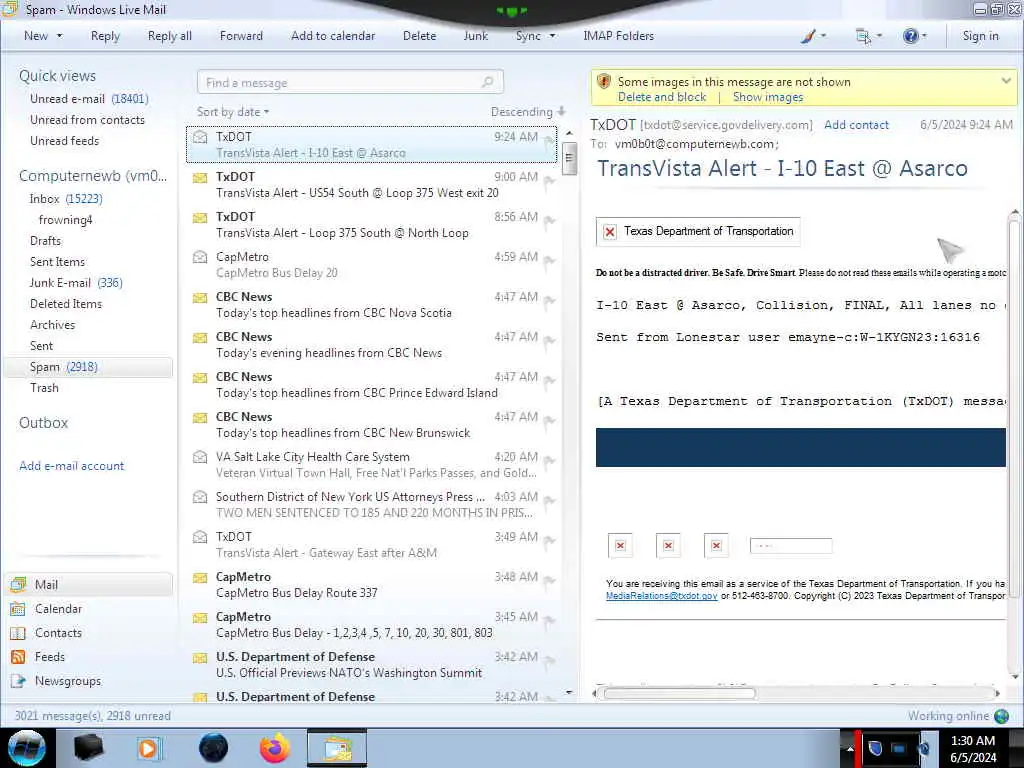The image size is (1024, 768).
Task: Forward the selected message
Action: pos(241,36)
